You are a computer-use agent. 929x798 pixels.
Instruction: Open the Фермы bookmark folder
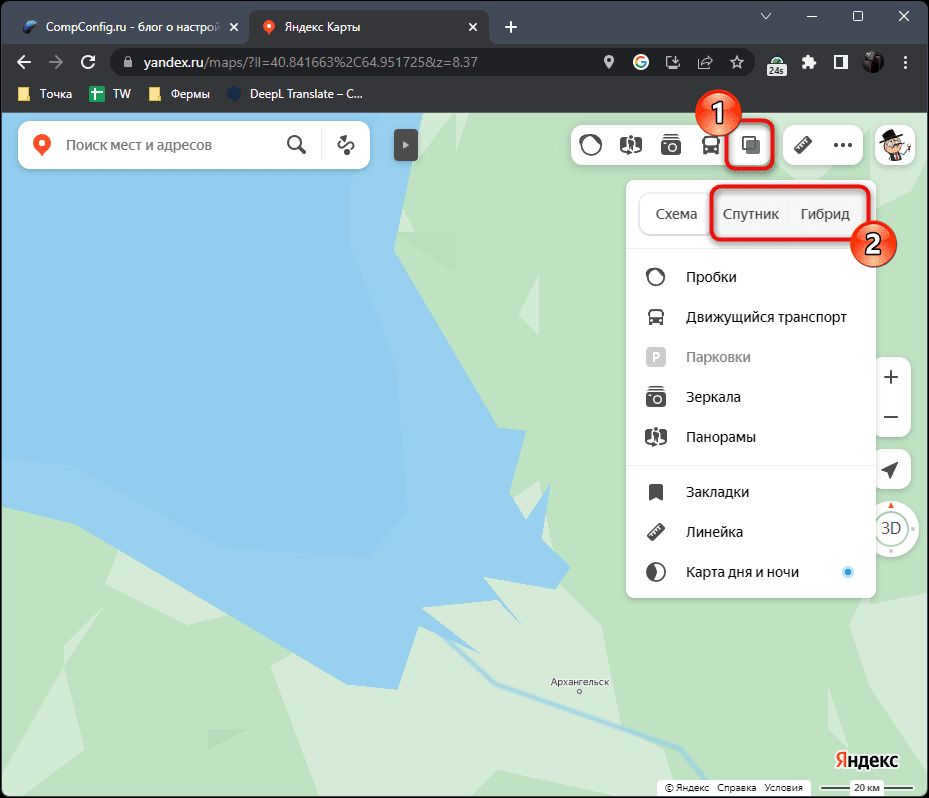click(179, 94)
